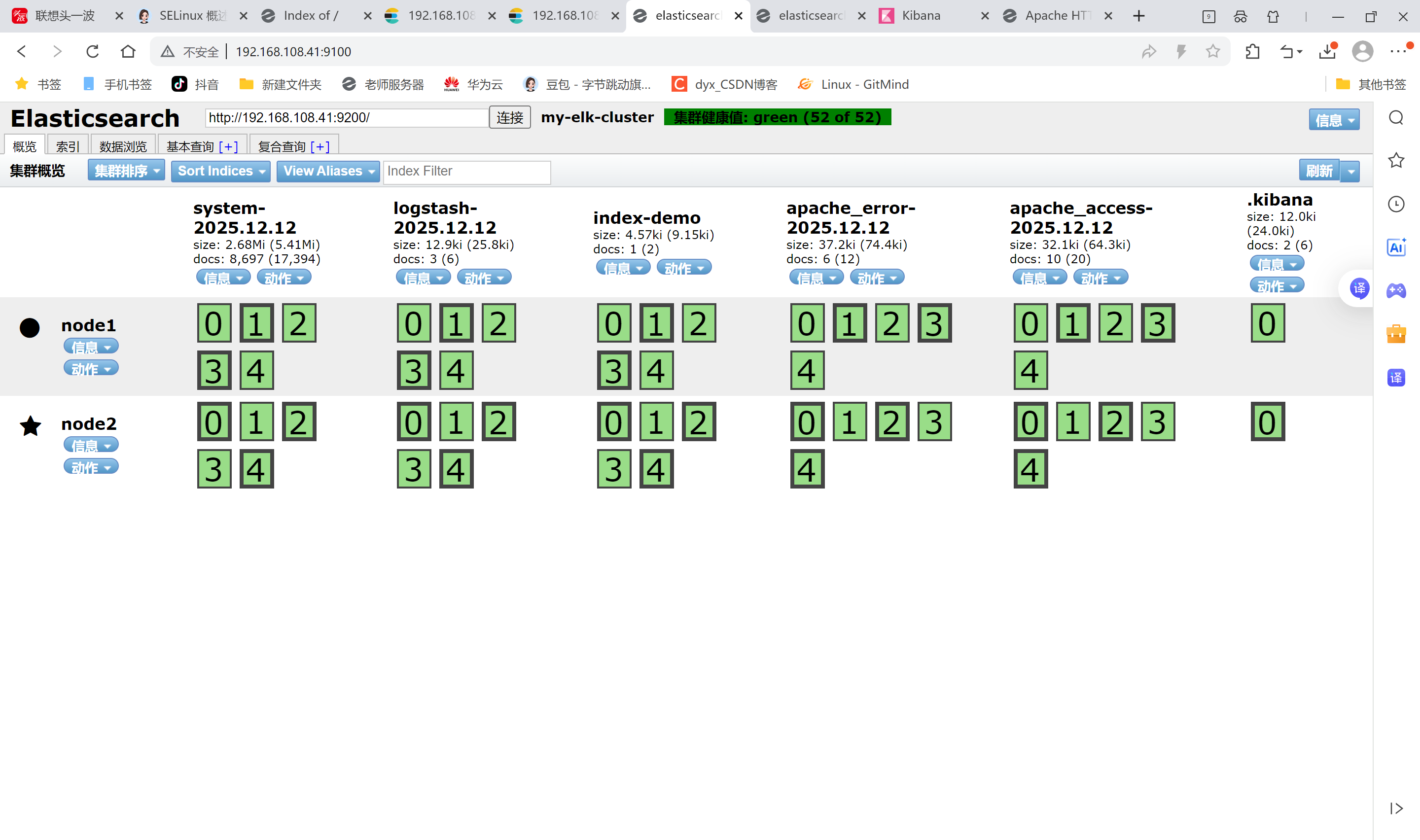Open the Sort Indices dropdown
1420x840 pixels.
click(221, 171)
